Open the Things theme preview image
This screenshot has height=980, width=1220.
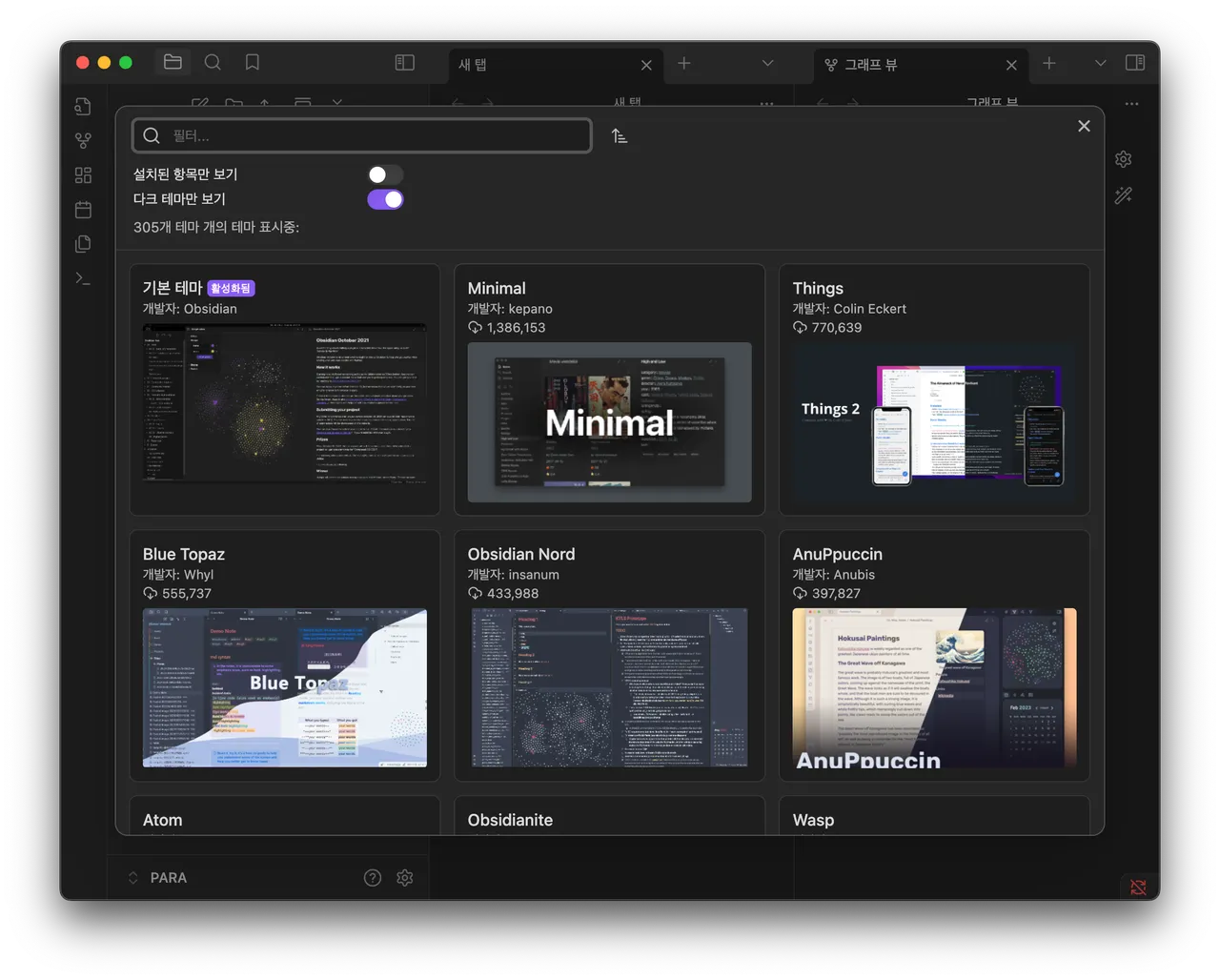point(935,422)
